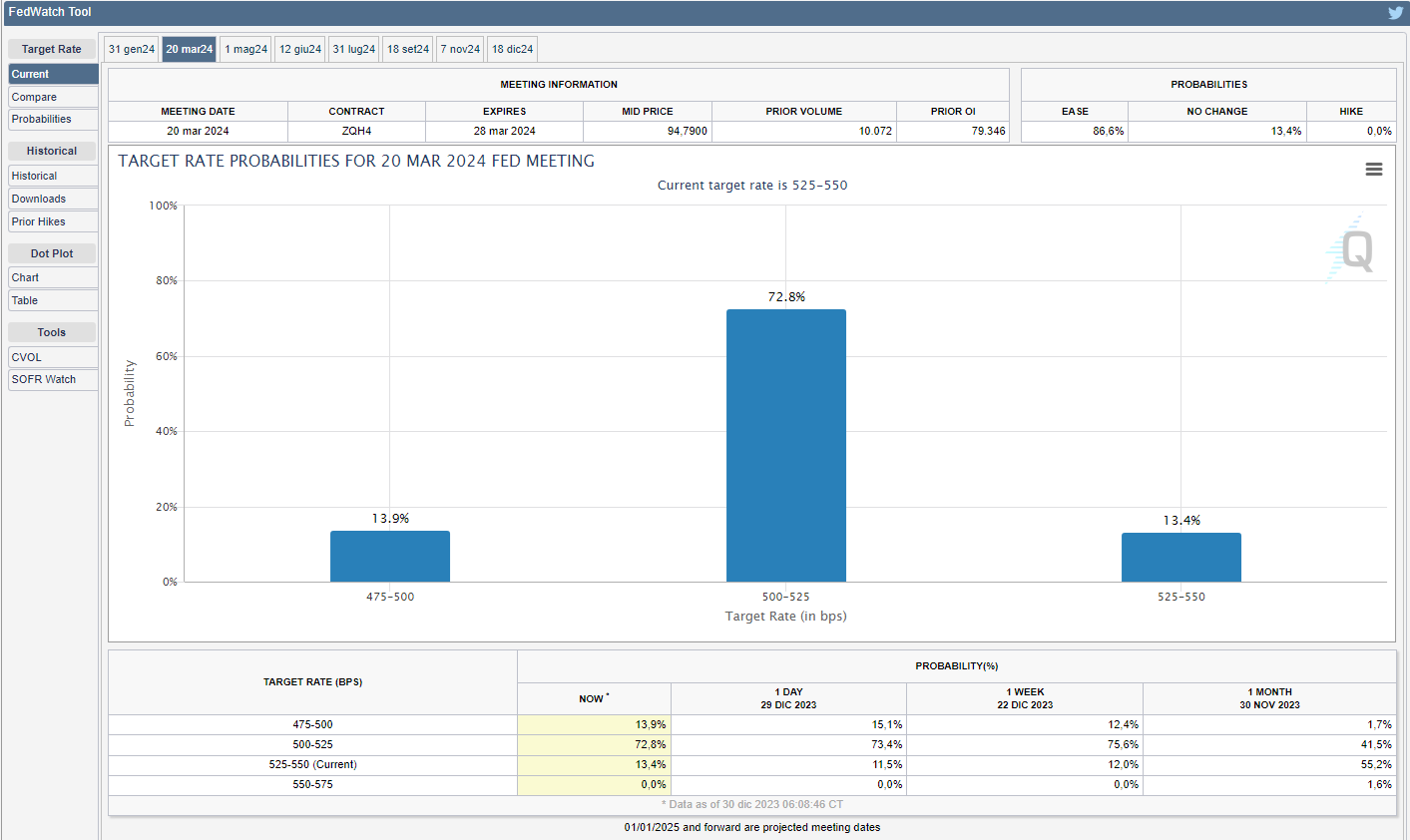Image resolution: width=1410 pixels, height=840 pixels.
Task: Launch the CVOL tool
Action: 53,357
